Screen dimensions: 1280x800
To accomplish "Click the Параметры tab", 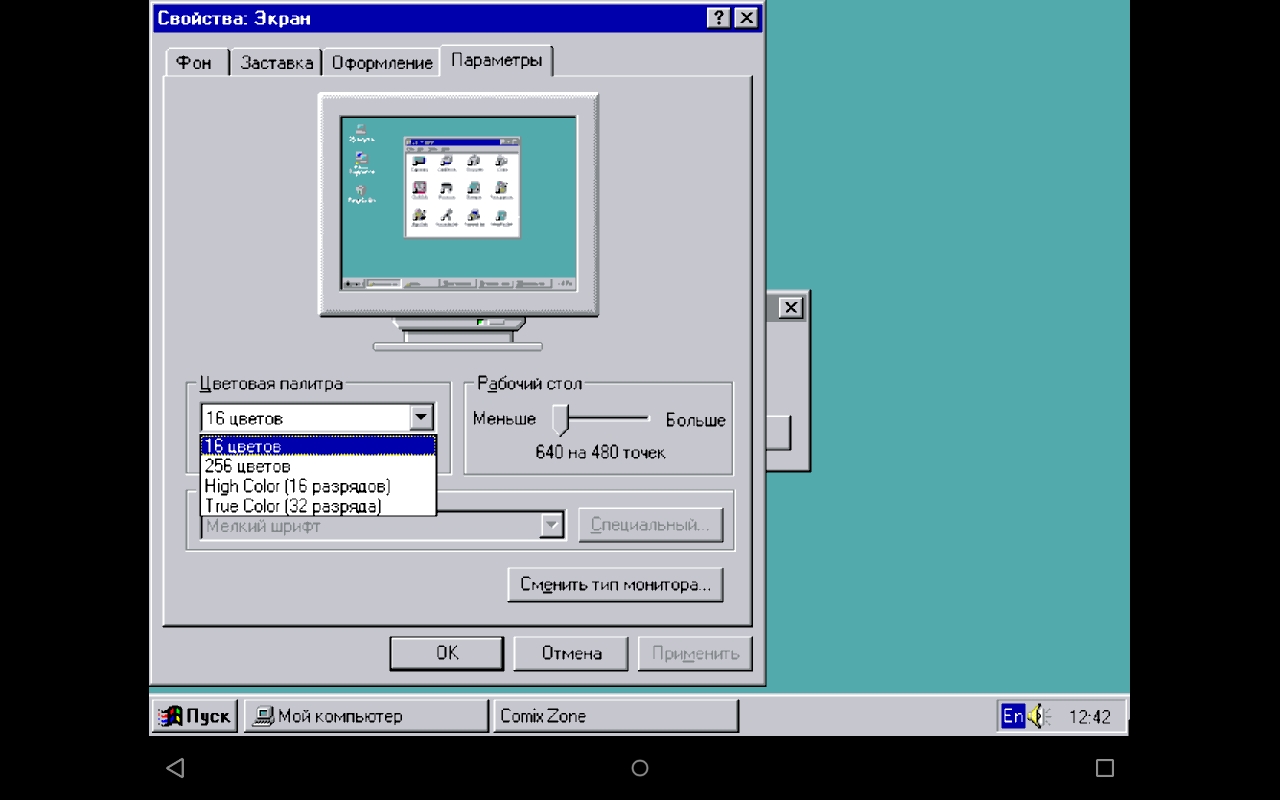I will click(496, 60).
